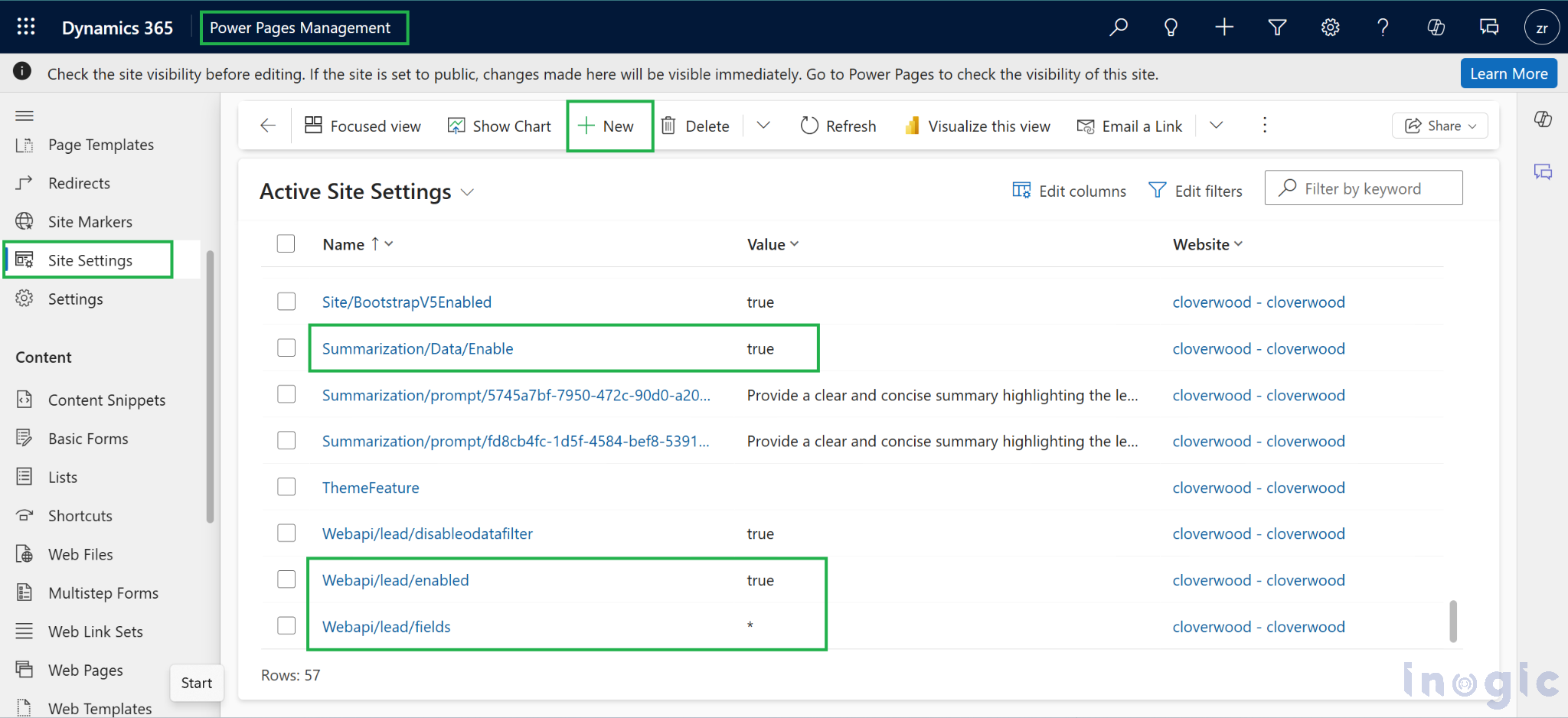Open the Copilot icon in the top bar

[1436, 27]
